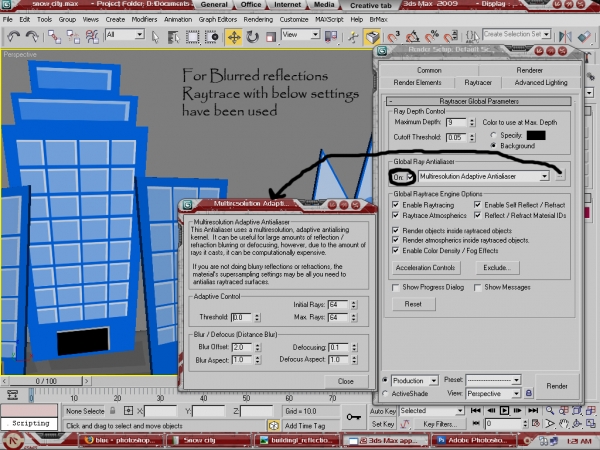Click the selection lock padlock icon

112,411
